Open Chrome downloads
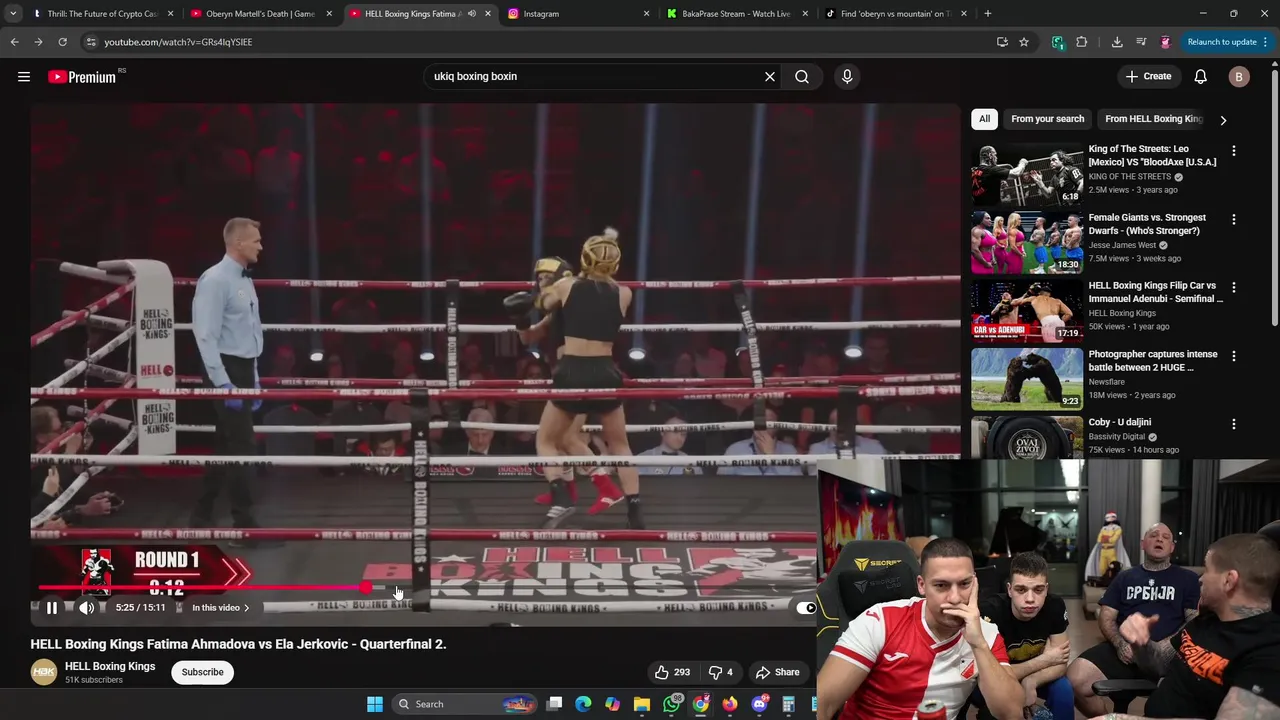Screen dimensions: 1280x720 pos(1117,42)
